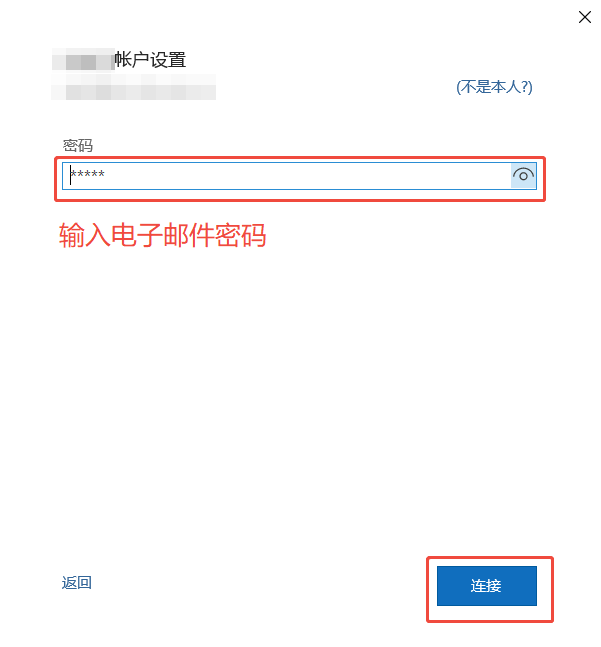Click the blurred account name before 帐户设置
The height and width of the screenshot is (647, 601).
coord(83,60)
